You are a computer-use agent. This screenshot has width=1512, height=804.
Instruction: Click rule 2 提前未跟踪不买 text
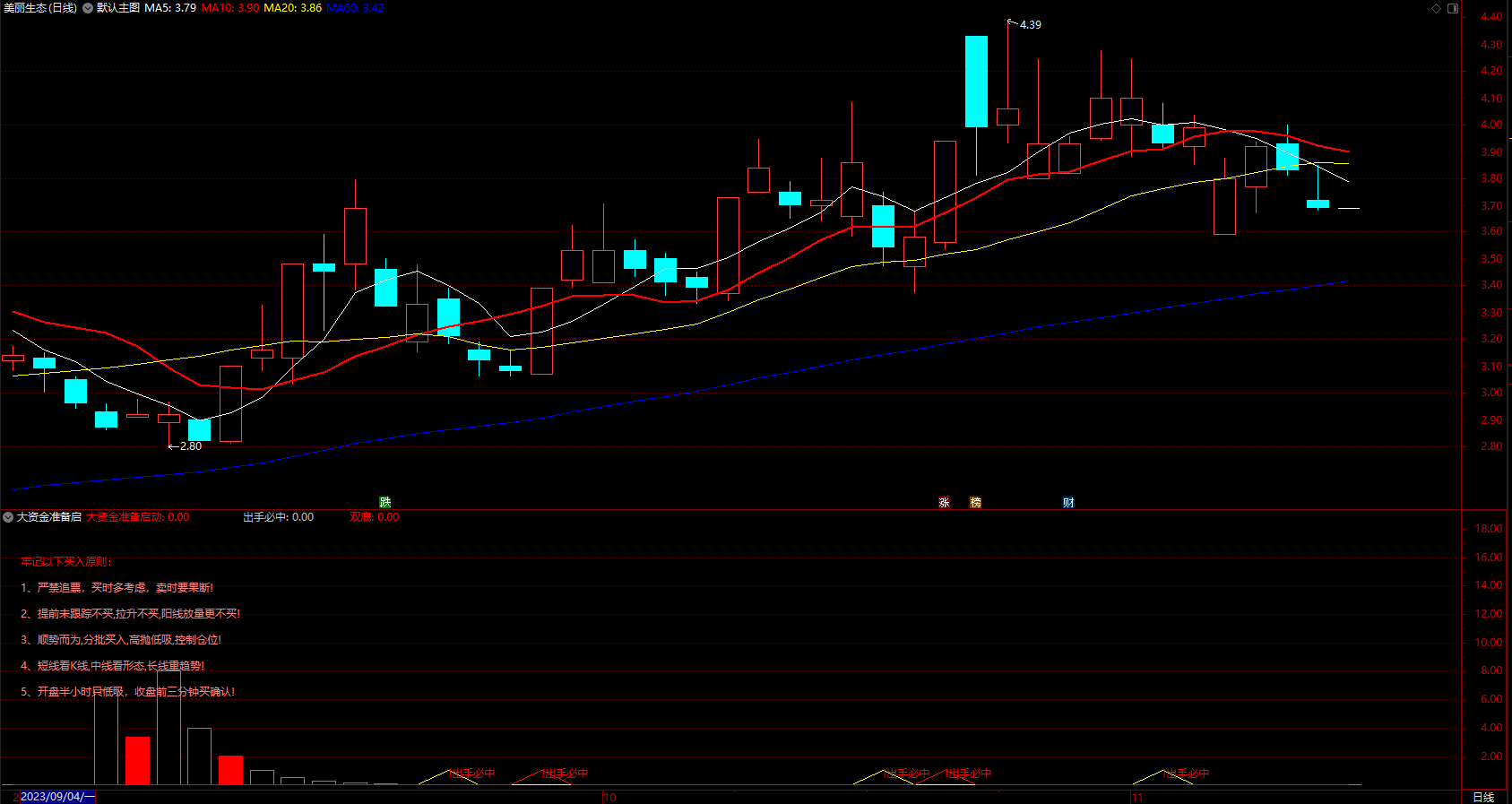(x=131, y=614)
